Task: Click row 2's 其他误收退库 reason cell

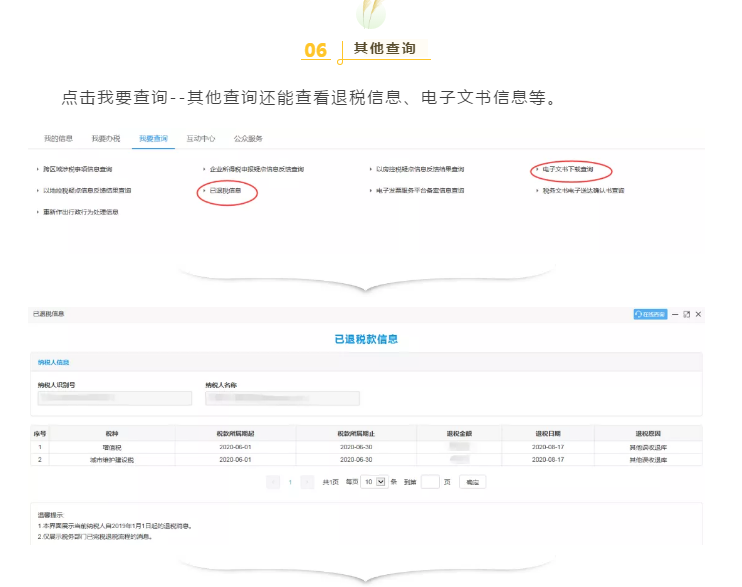Action: (648, 460)
